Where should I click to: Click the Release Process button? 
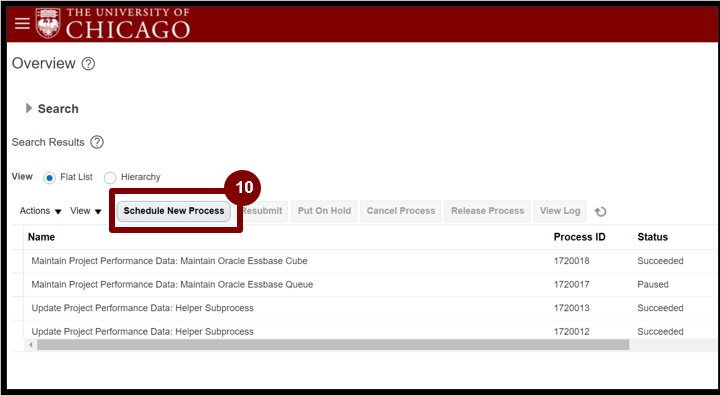487,211
